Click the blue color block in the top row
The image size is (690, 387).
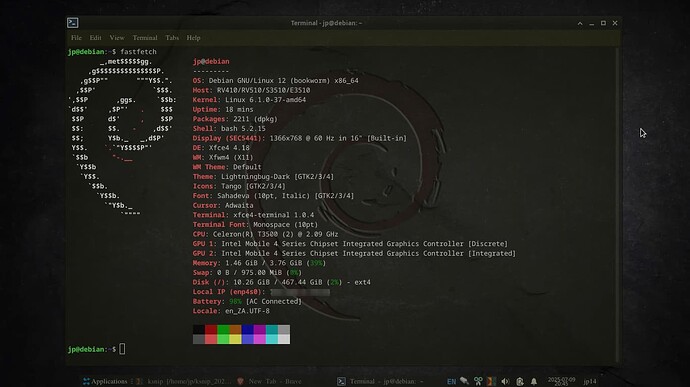247,329
